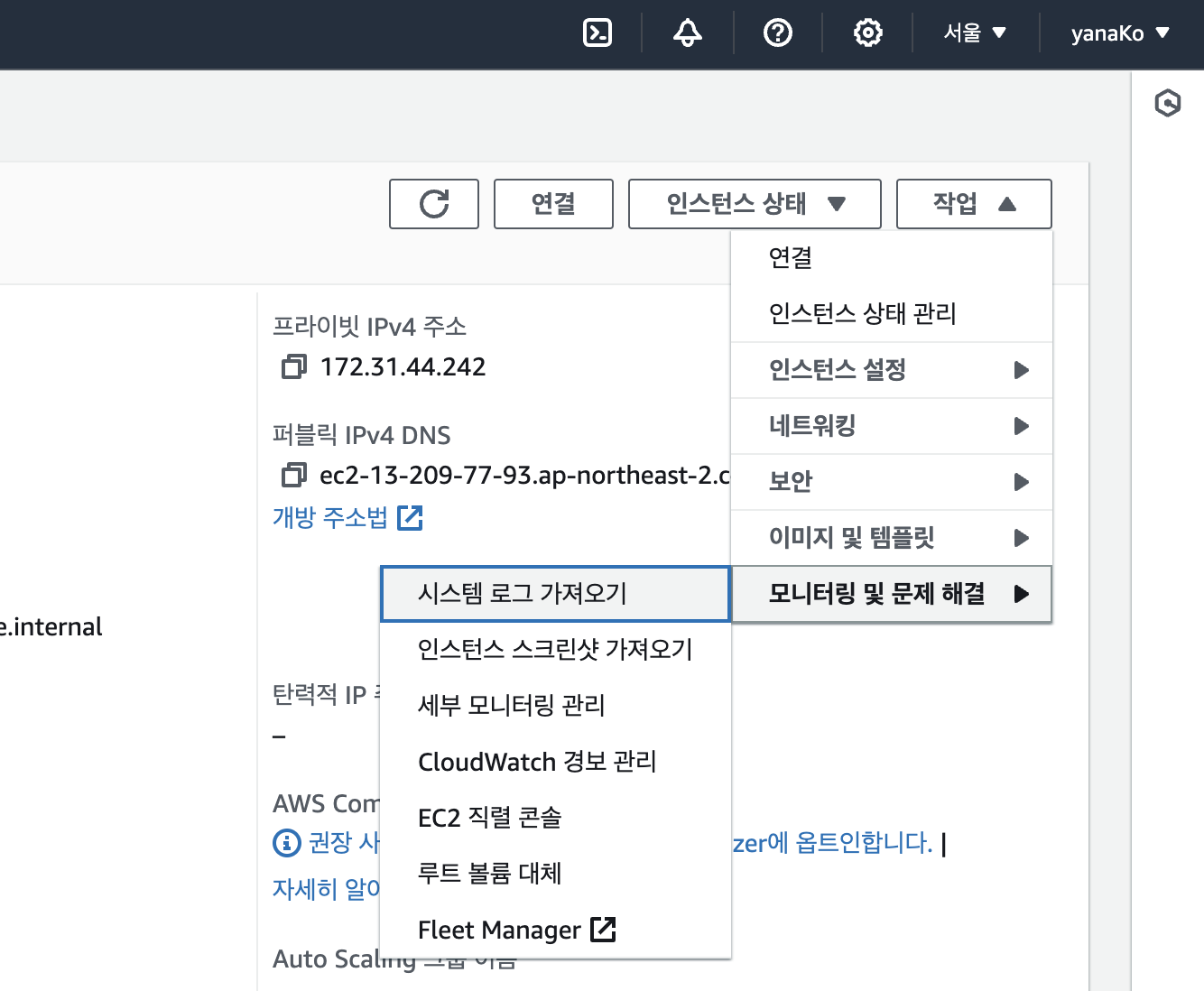The width and height of the screenshot is (1204, 991).
Task: Choose 인스턴스 상태 관리 menu item
Action: [x=892, y=314]
